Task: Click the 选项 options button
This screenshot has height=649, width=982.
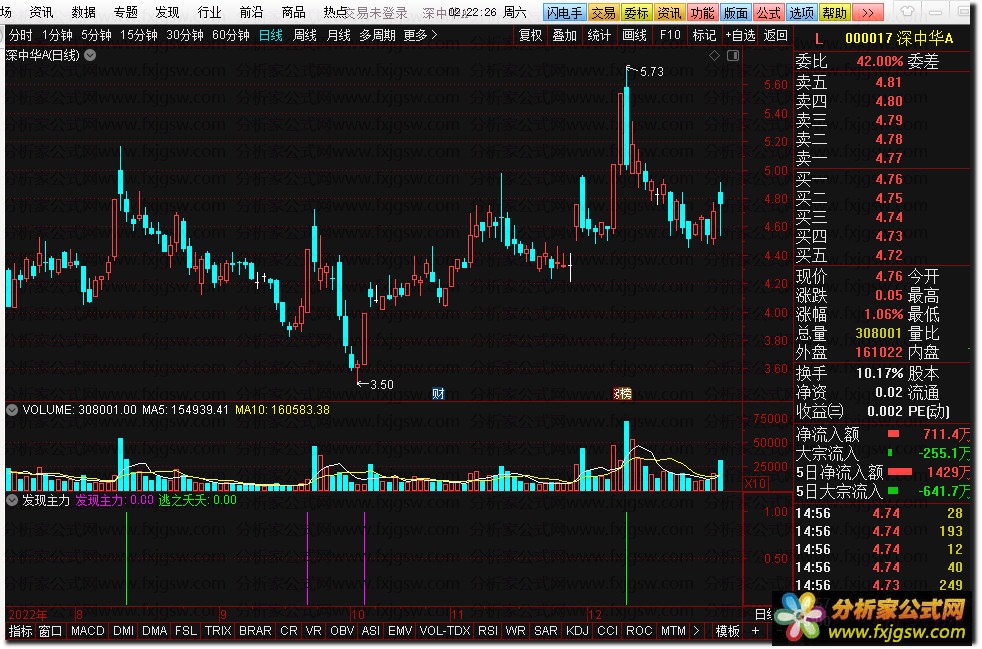Action: [802, 12]
